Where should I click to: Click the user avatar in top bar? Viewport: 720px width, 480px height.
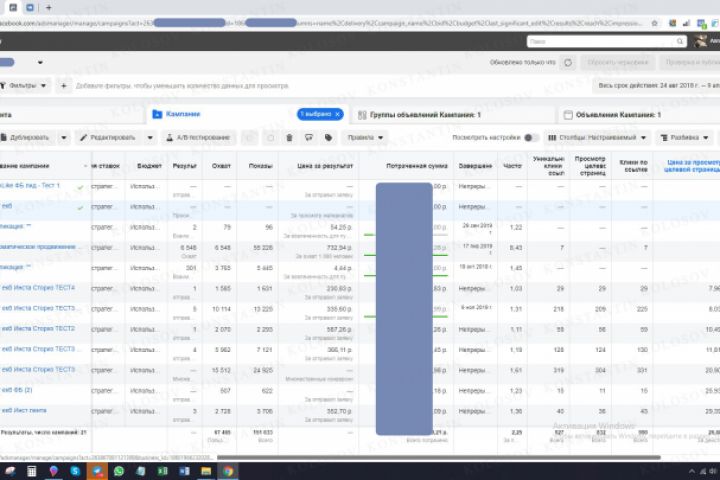(700, 41)
